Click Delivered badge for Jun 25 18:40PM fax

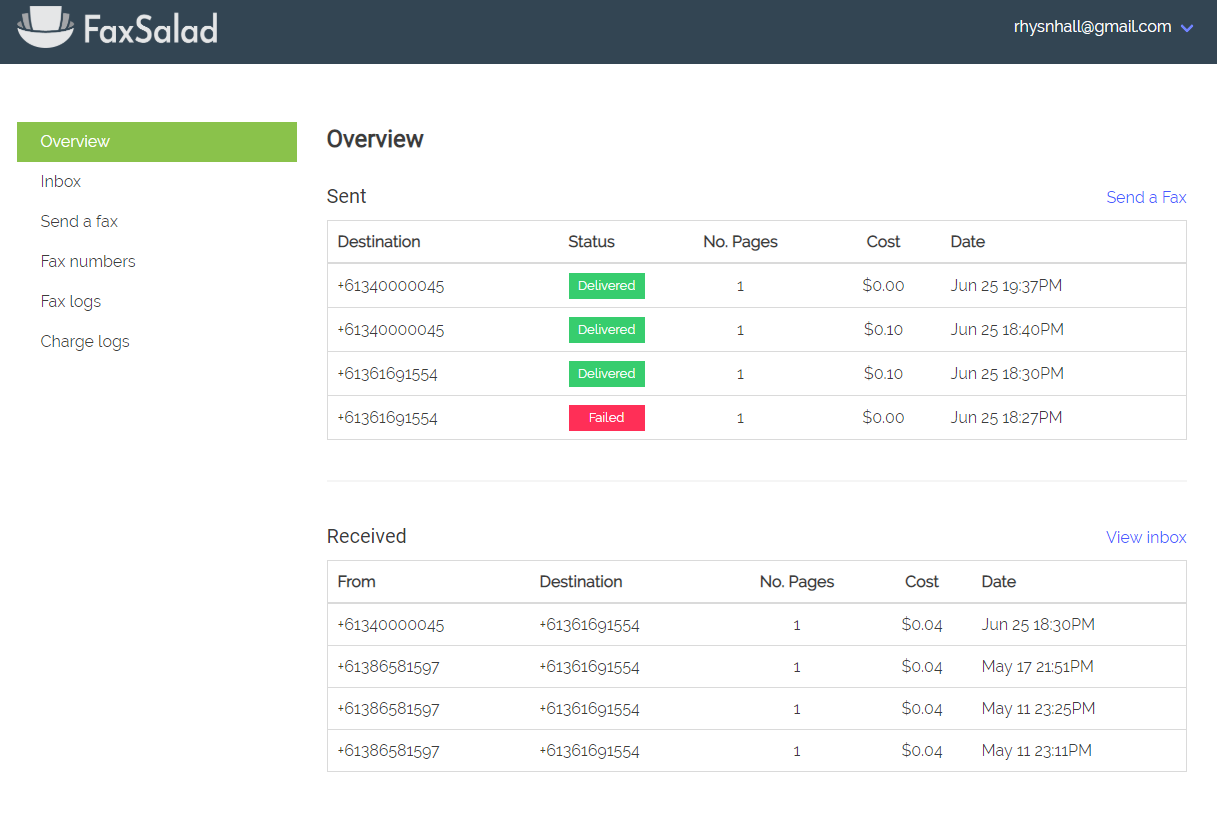point(607,330)
